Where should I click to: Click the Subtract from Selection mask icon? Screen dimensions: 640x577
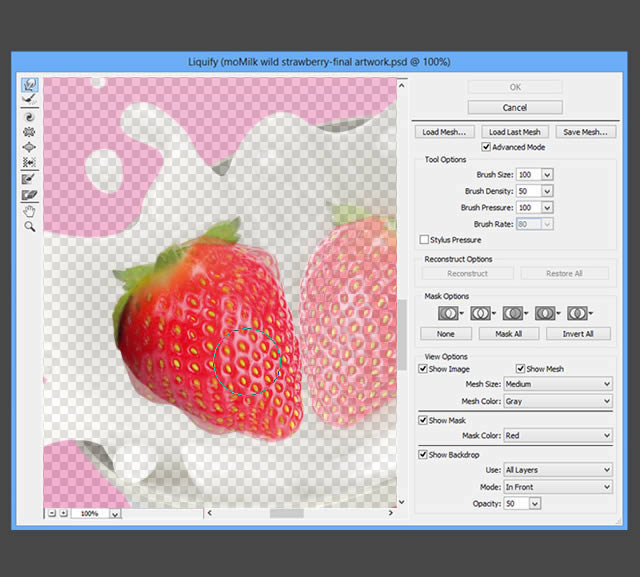pyautogui.click(x=512, y=313)
